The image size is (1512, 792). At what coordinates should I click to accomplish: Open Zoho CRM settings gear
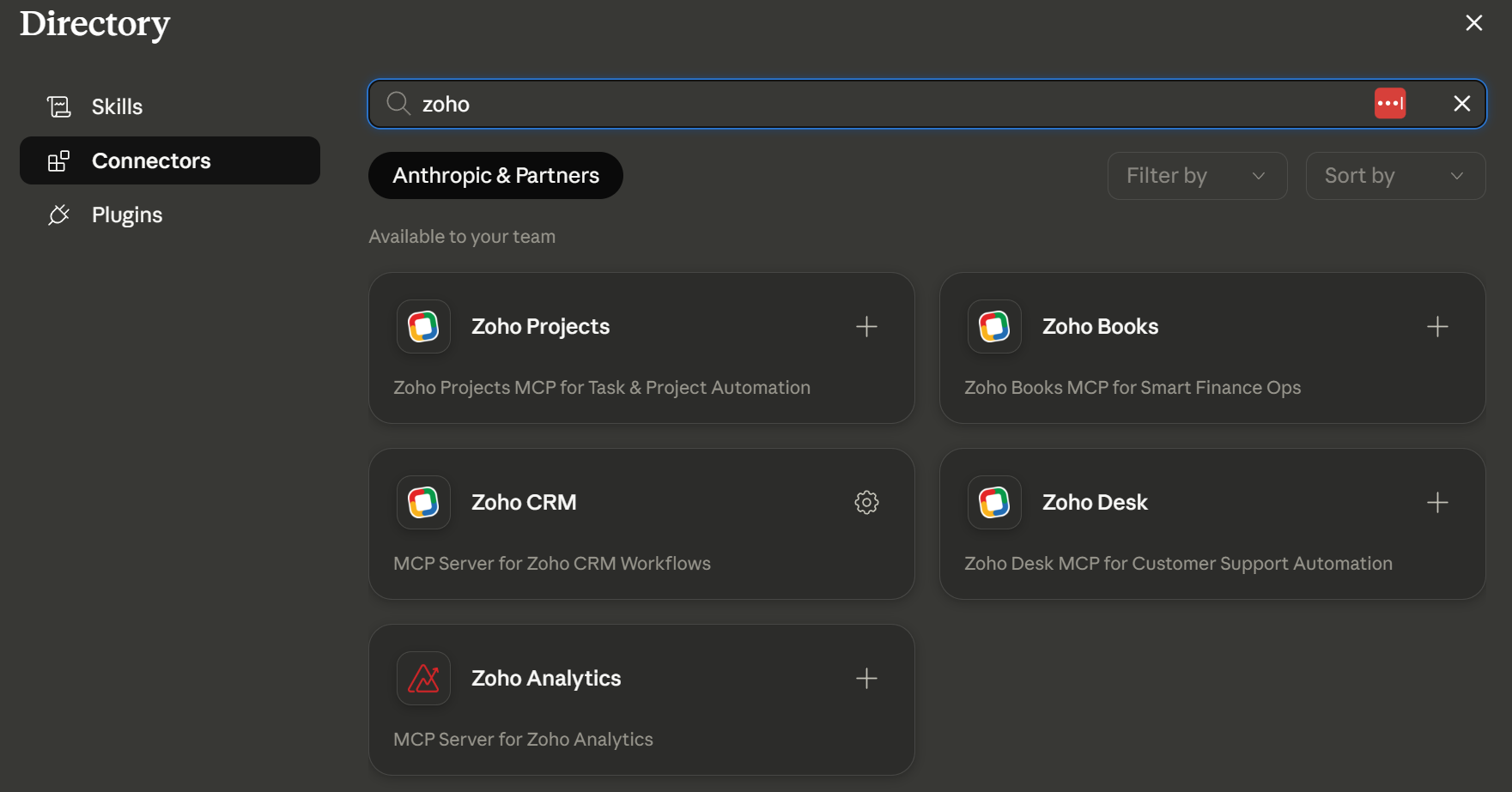[866, 503]
